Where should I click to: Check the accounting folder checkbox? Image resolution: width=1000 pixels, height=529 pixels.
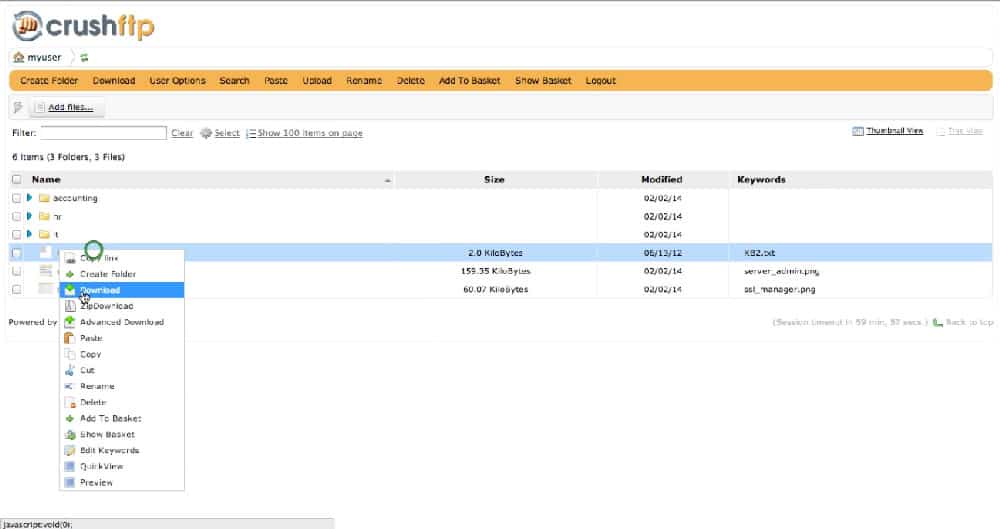click(17, 198)
